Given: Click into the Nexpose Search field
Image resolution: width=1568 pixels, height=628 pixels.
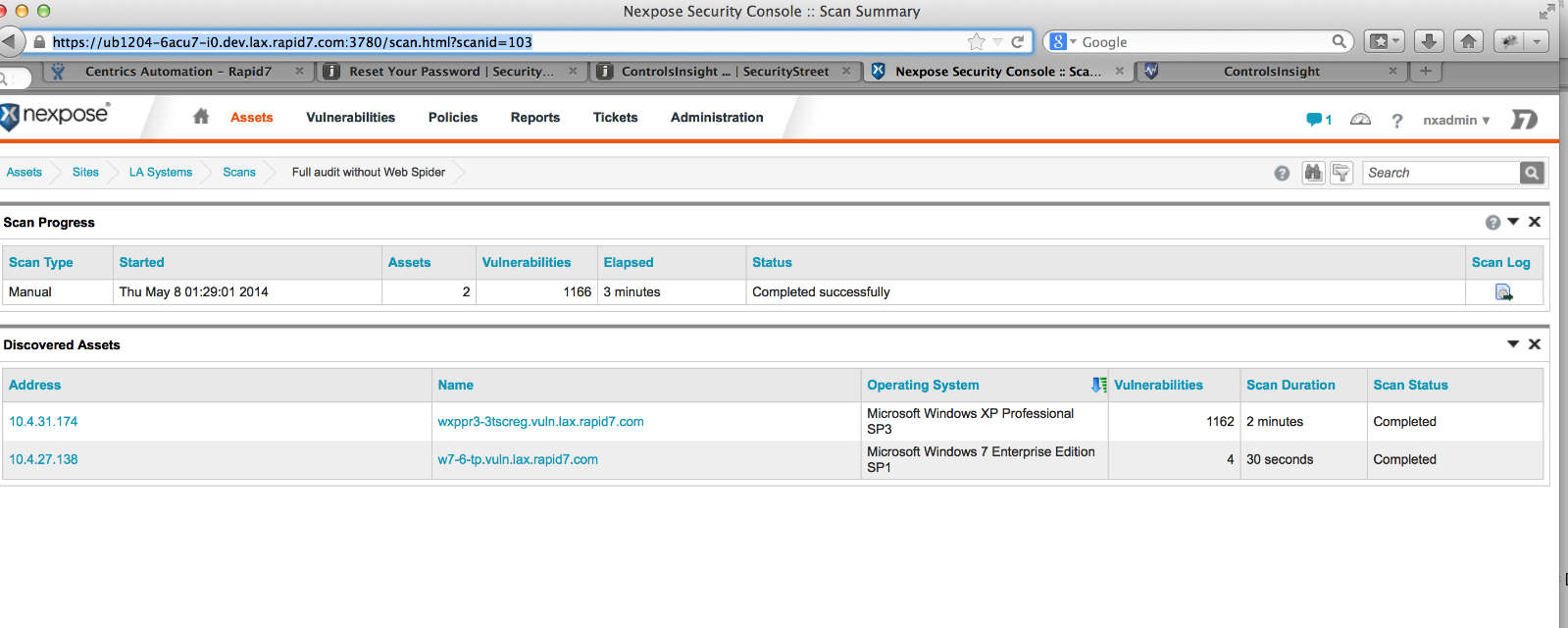Looking at the screenshot, I should pyautogui.click(x=1440, y=173).
